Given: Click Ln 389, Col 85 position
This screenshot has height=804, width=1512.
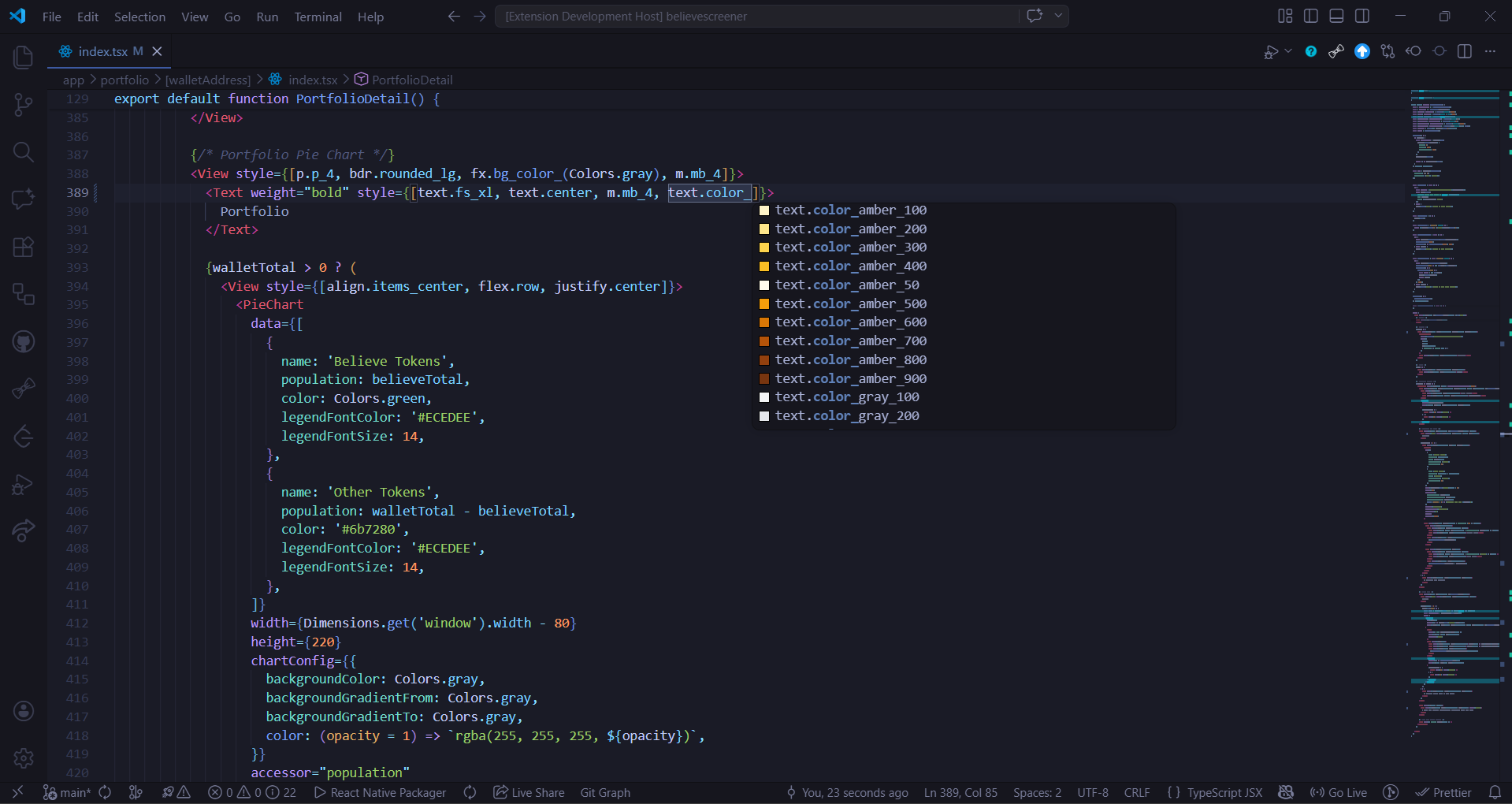Looking at the screenshot, I should click(x=960, y=792).
